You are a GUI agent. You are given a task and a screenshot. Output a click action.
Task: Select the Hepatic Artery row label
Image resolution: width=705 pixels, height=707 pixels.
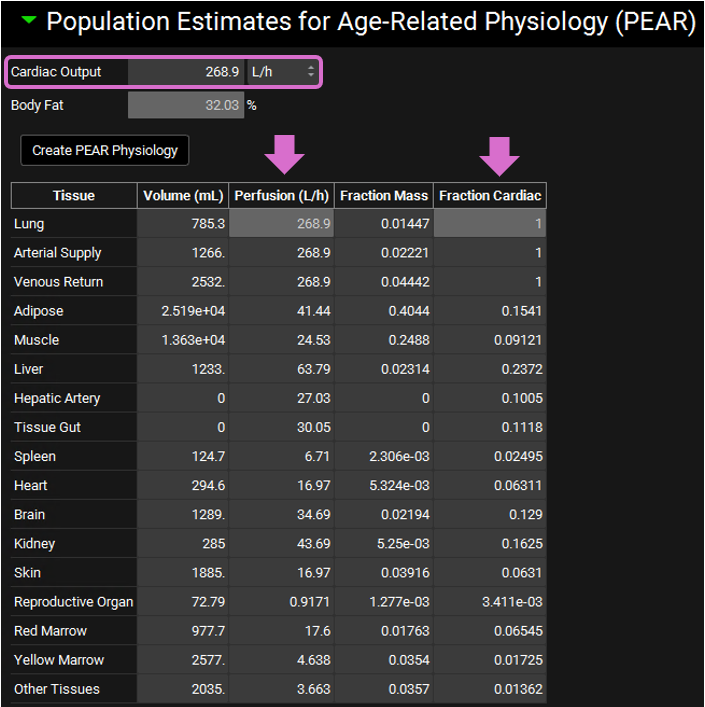(x=74, y=398)
